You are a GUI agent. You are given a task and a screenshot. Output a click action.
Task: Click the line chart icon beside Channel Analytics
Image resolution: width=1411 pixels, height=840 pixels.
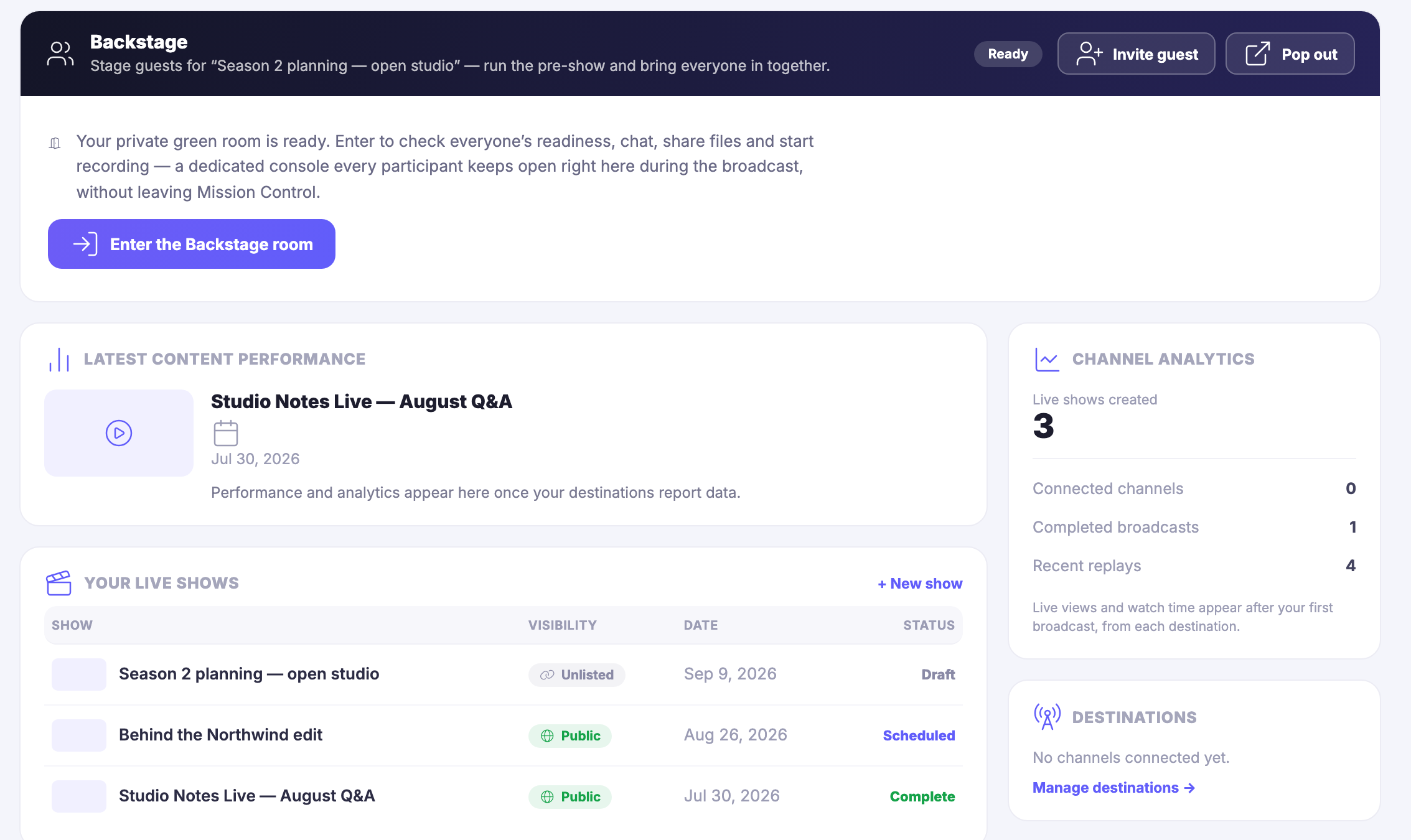point(1047,359)
